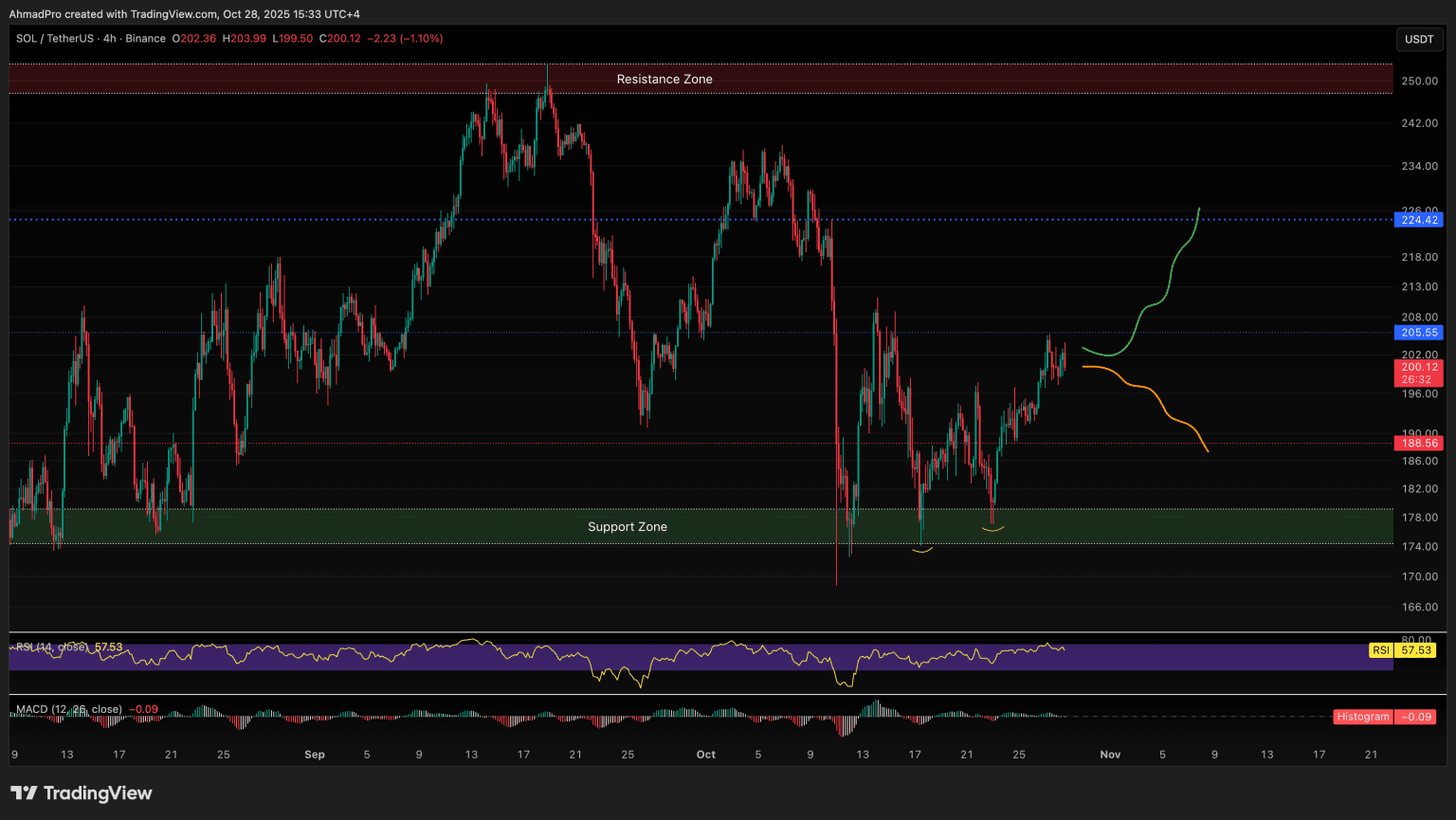Screen dimensions: 1456x820
Task: Select the Resistance Zone text label
Action: (664, 80)
